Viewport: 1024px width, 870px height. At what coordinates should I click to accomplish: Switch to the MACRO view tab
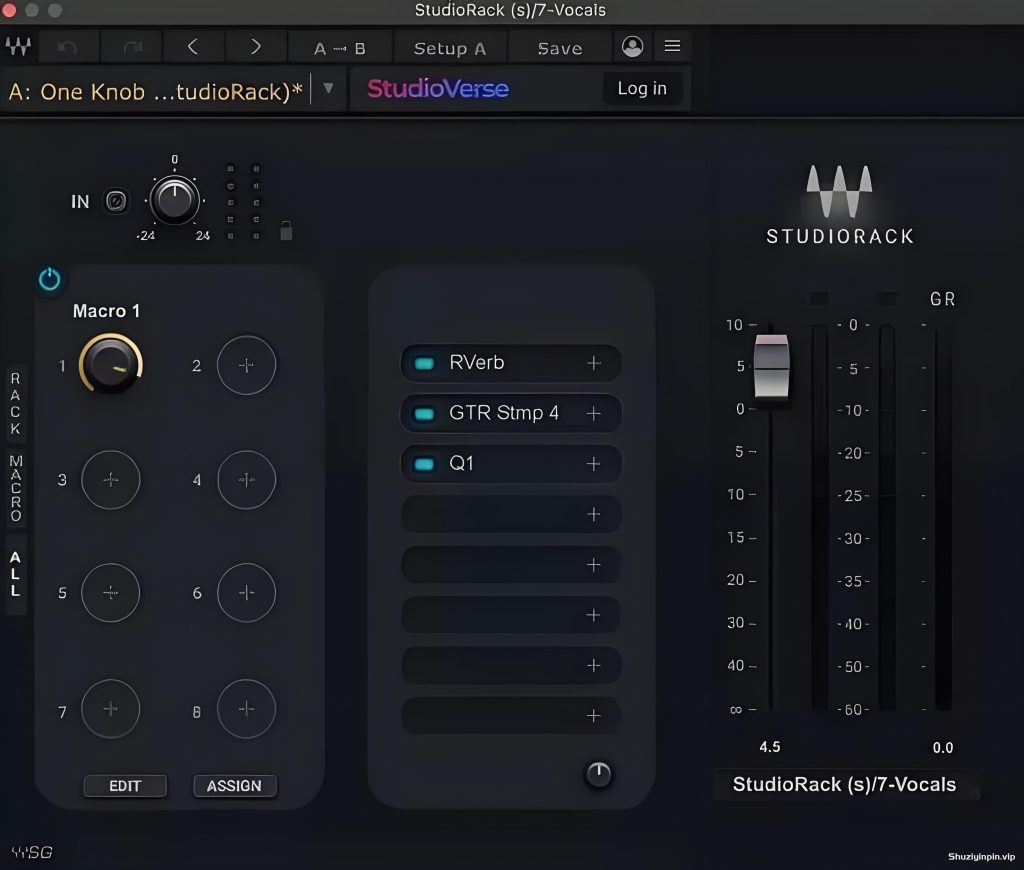coord(16,488)
